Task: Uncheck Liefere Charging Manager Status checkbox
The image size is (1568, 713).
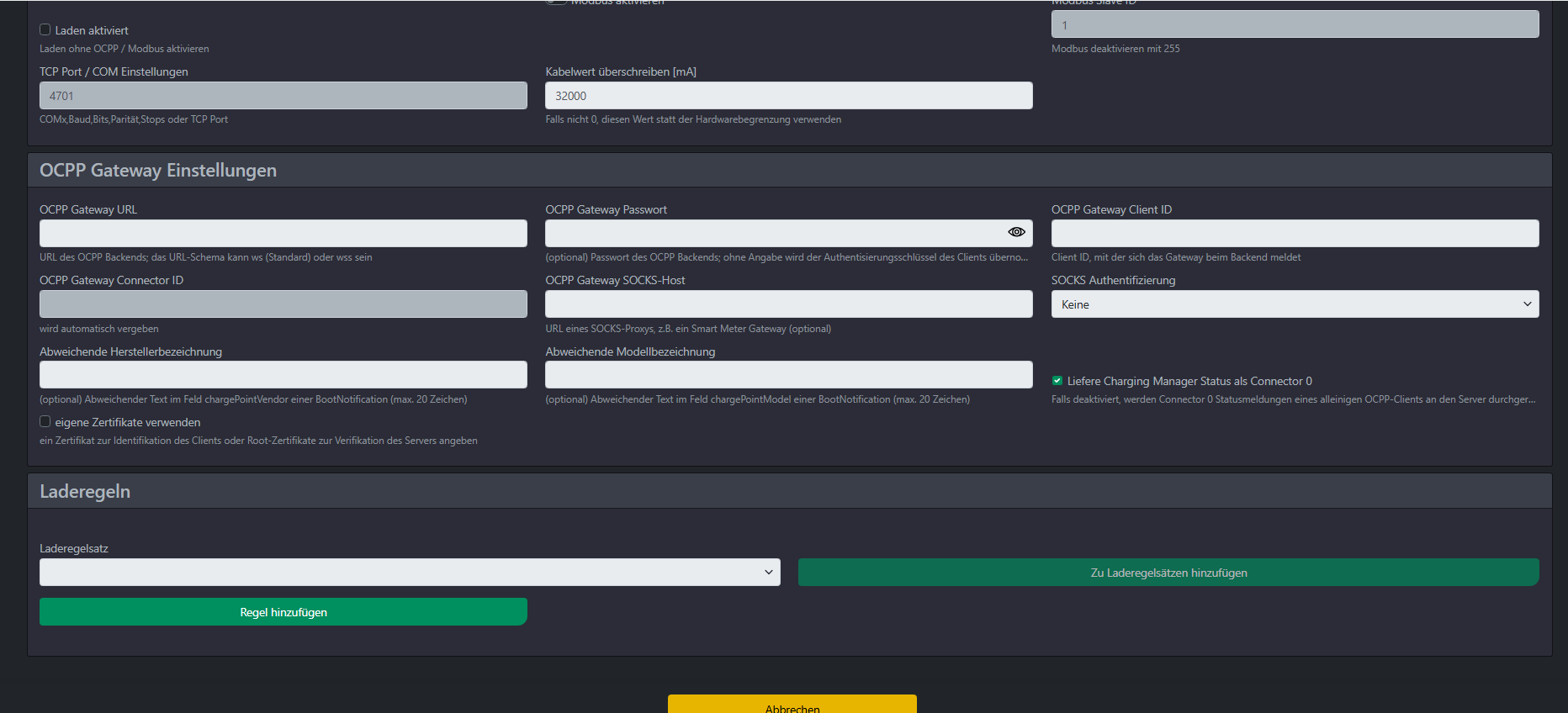Action: point(1057,381)
